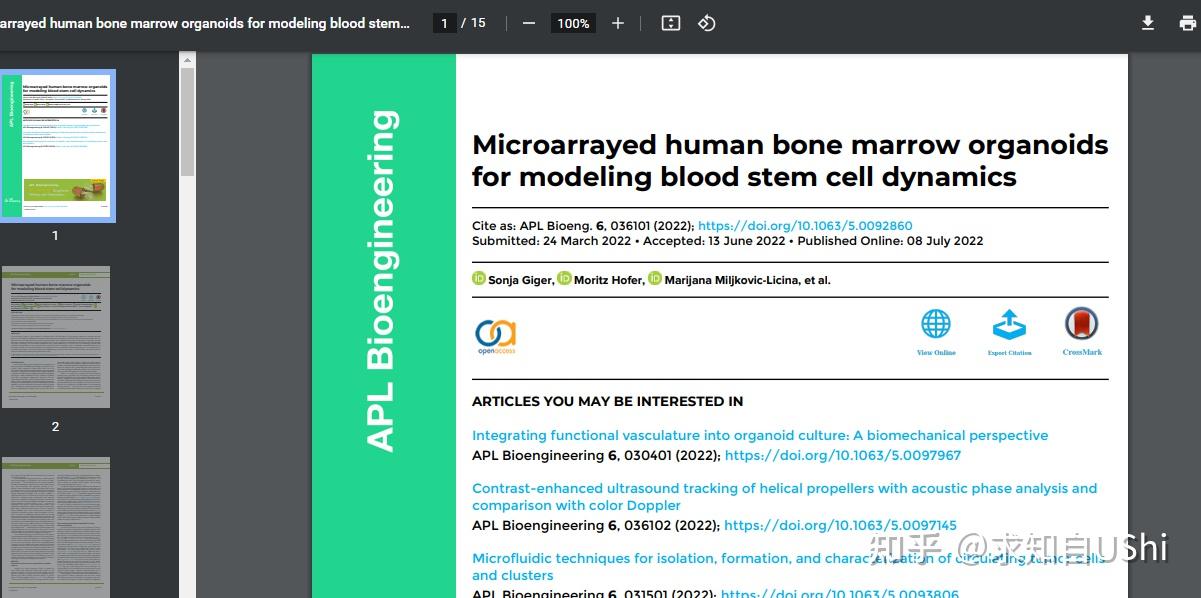Click the 100% zoom level field
The width and height of the screenshot is (1201, 598).
pyautogui.click(x=573, y=23)
